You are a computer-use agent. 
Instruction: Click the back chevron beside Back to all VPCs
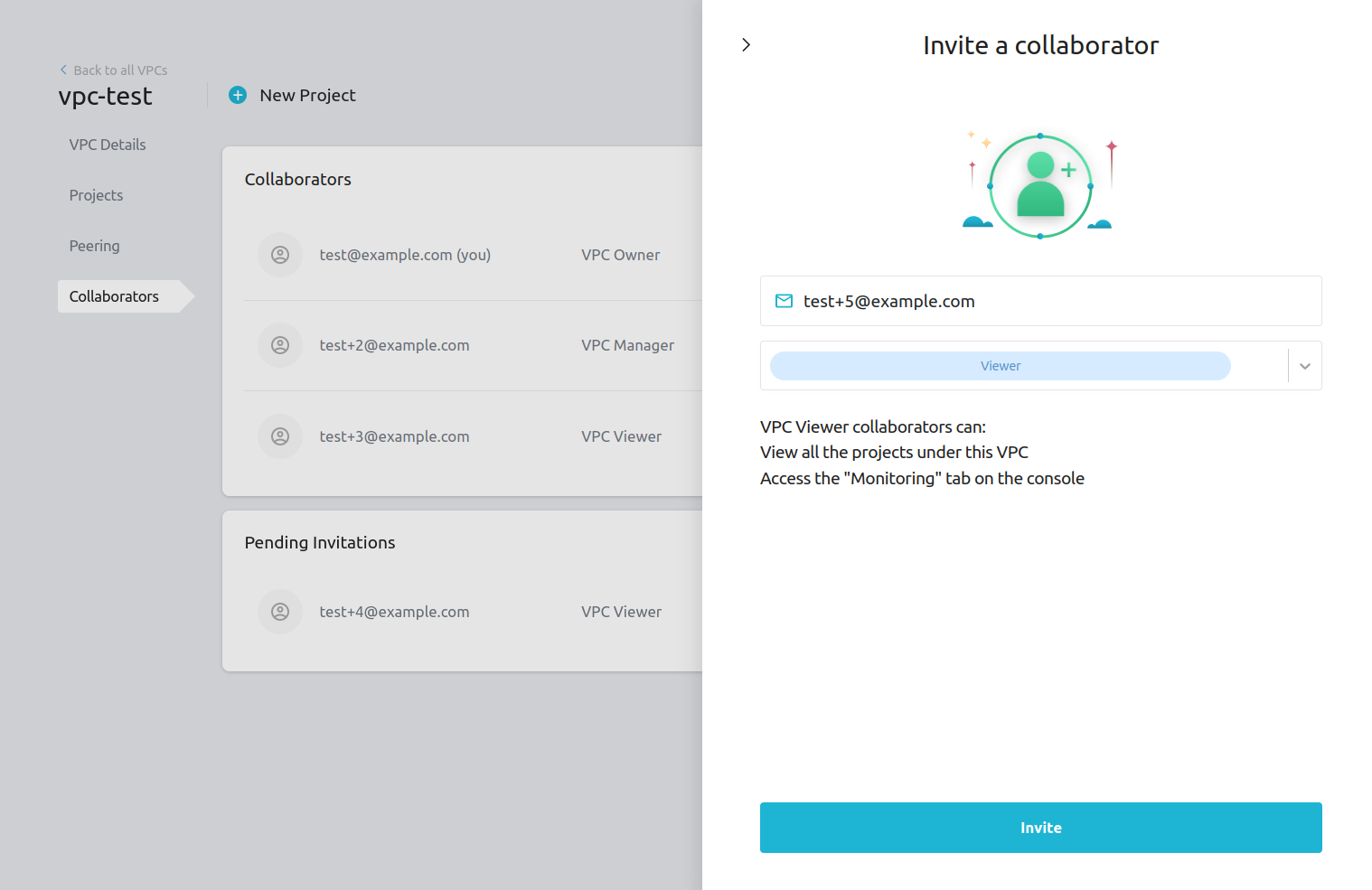pos(63,70)
